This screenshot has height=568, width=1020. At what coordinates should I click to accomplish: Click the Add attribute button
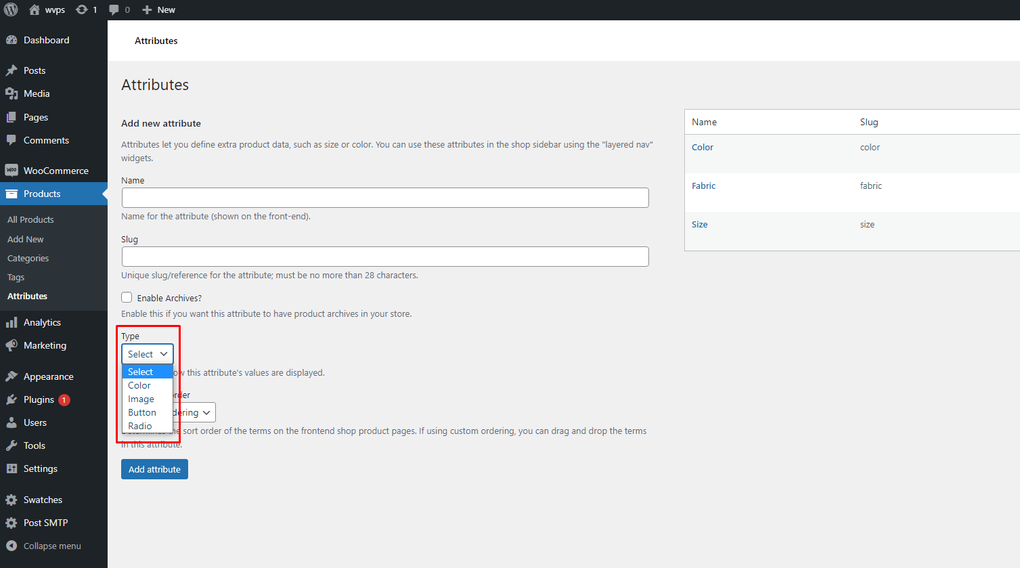click(154, 469)
